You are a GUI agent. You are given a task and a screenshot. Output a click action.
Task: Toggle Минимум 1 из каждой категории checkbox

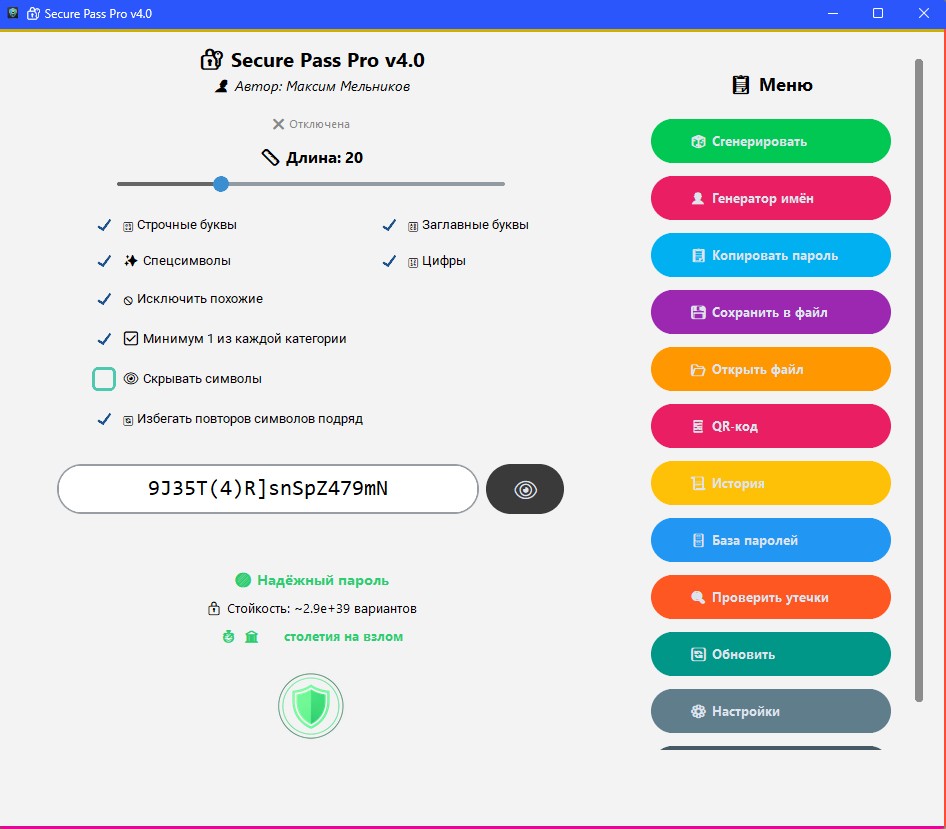coord(104,339)
